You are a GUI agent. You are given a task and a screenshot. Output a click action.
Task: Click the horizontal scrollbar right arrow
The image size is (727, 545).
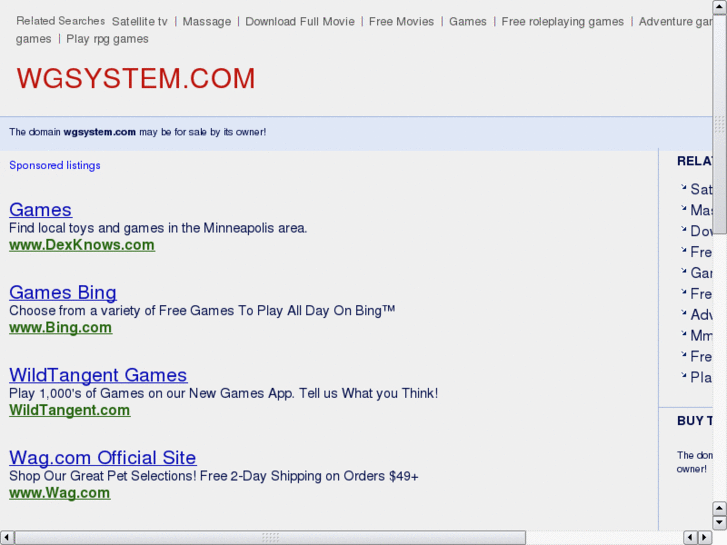[705, 538]
